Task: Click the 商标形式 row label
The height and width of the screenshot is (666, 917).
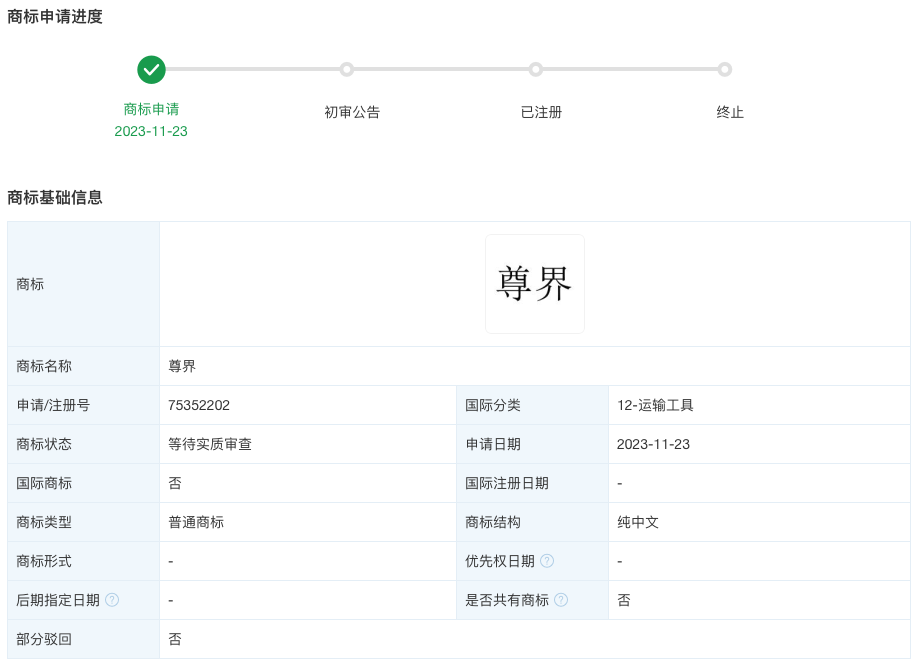Action: click(44, 561)
